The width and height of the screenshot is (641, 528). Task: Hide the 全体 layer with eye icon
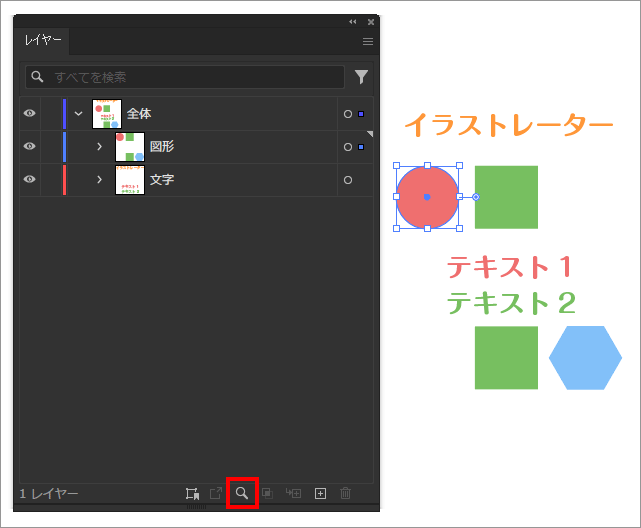(29, 113)
